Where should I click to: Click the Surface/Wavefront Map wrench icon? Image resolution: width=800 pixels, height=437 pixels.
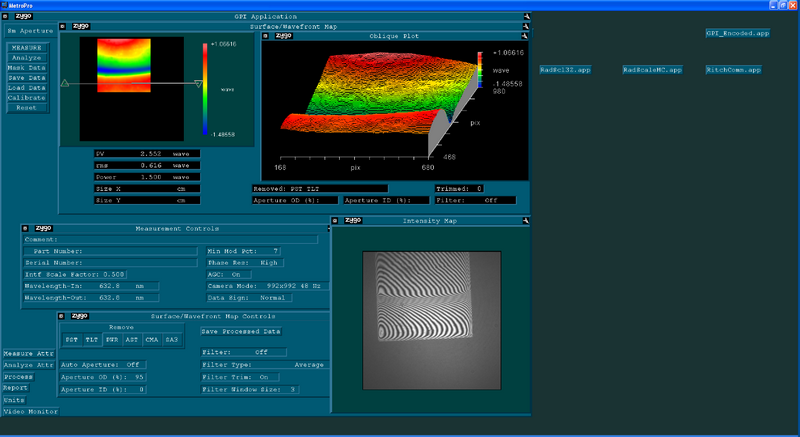click(526, 27)
